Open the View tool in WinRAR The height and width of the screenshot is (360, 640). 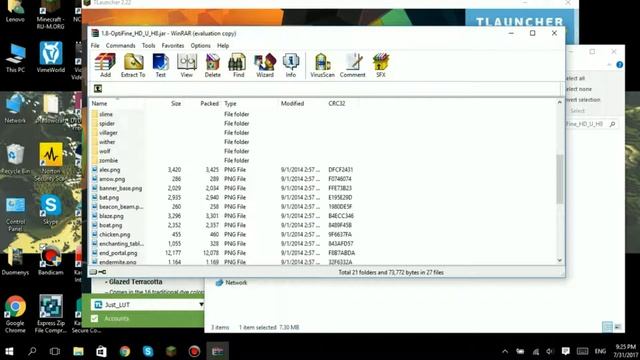187,65
